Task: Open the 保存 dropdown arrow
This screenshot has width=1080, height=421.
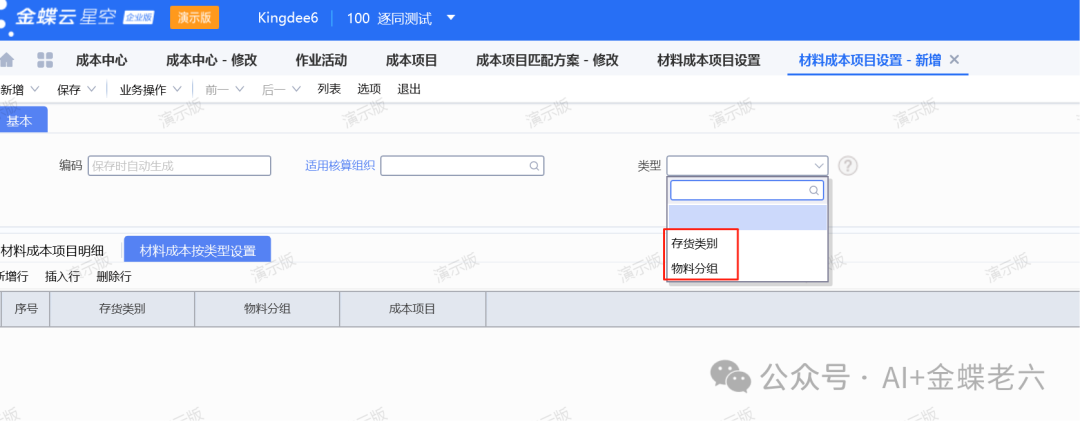Action: point(92,89)
